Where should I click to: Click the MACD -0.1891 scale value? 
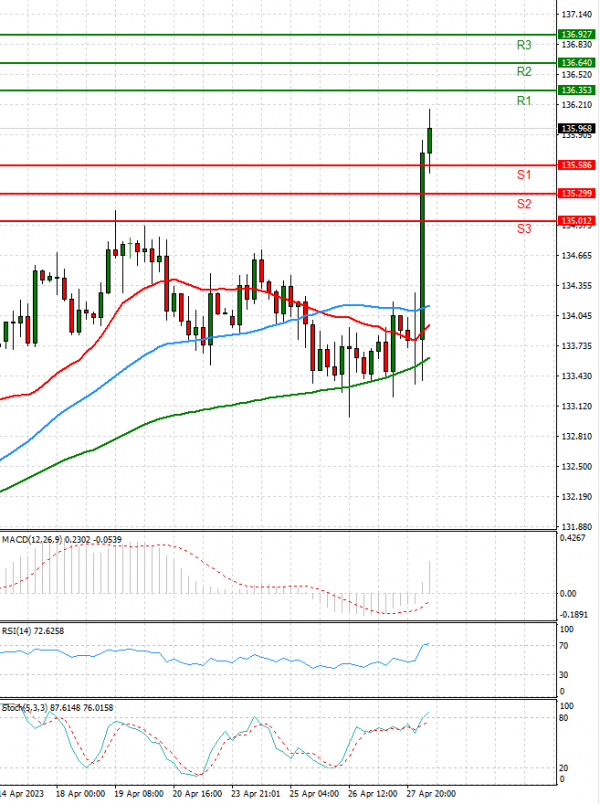pos(573,614)
